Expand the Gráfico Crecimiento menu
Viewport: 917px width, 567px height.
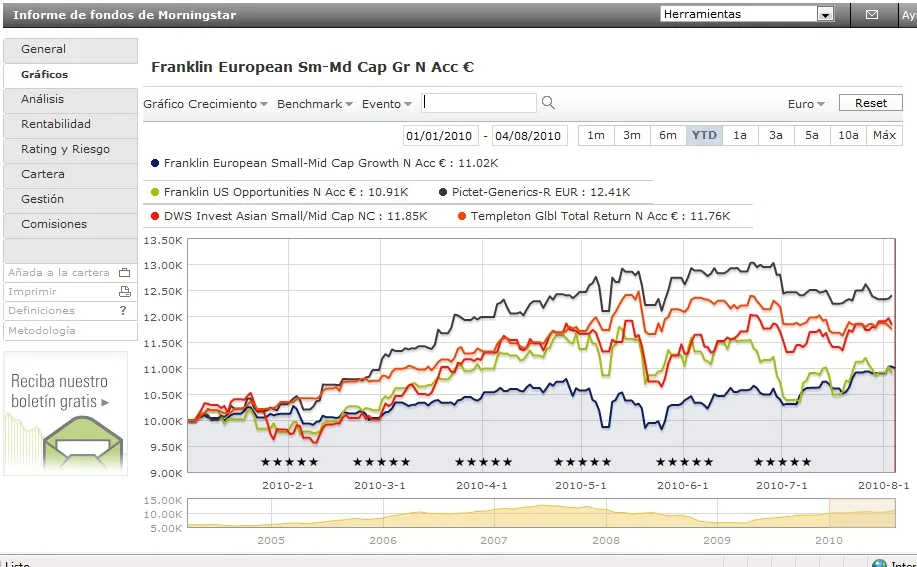point(205,104)
